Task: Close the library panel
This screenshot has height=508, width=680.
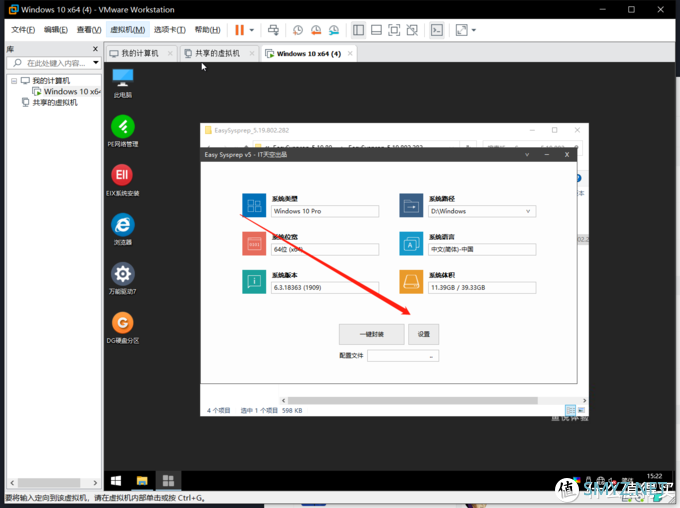Action: tap(95, 49)
